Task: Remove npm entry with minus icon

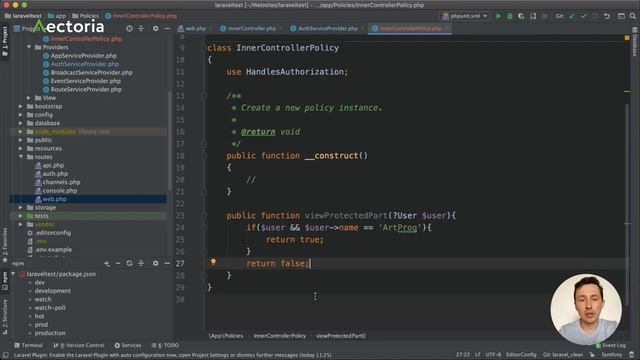Action: coord(118,264)
